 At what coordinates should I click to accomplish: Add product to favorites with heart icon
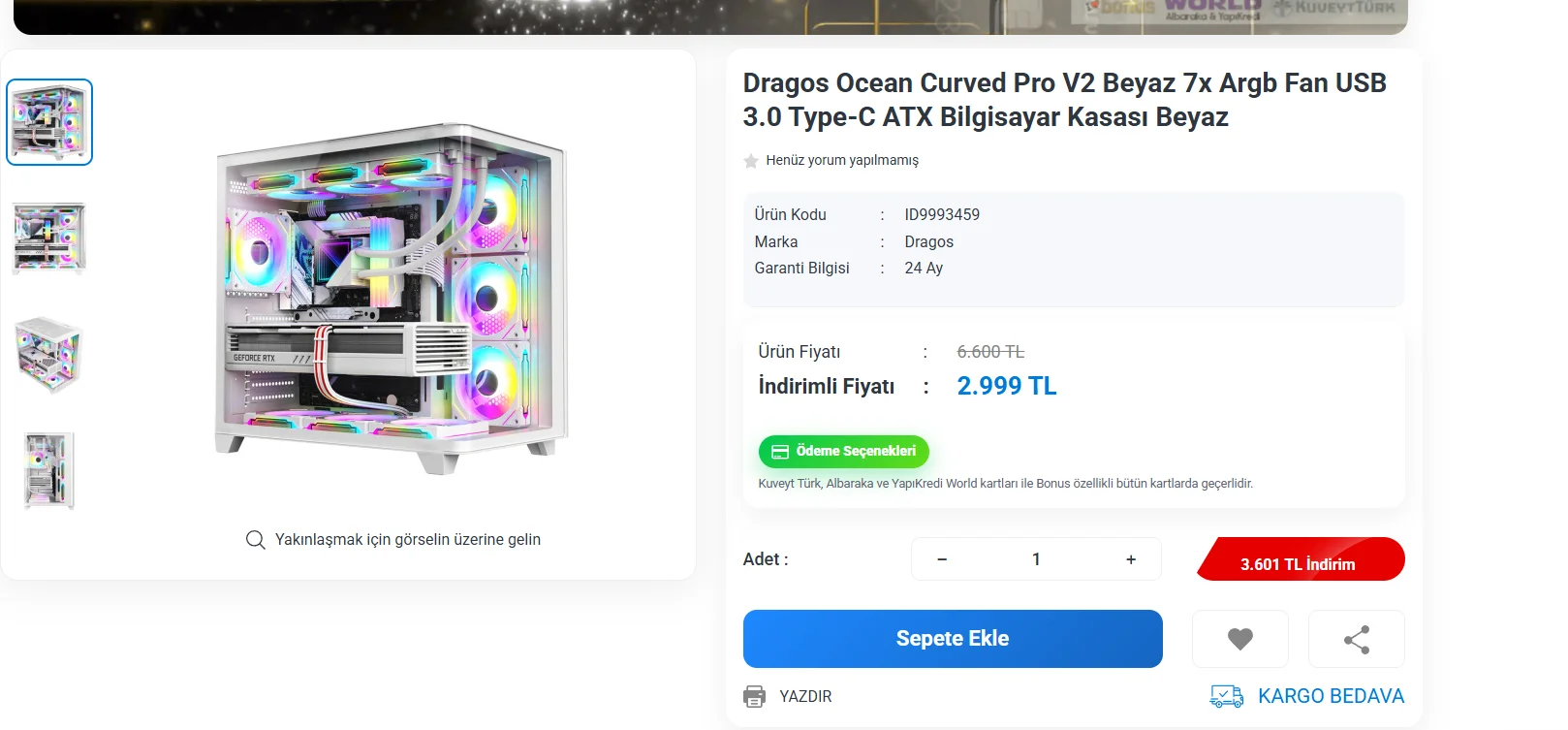(1239, 639)
